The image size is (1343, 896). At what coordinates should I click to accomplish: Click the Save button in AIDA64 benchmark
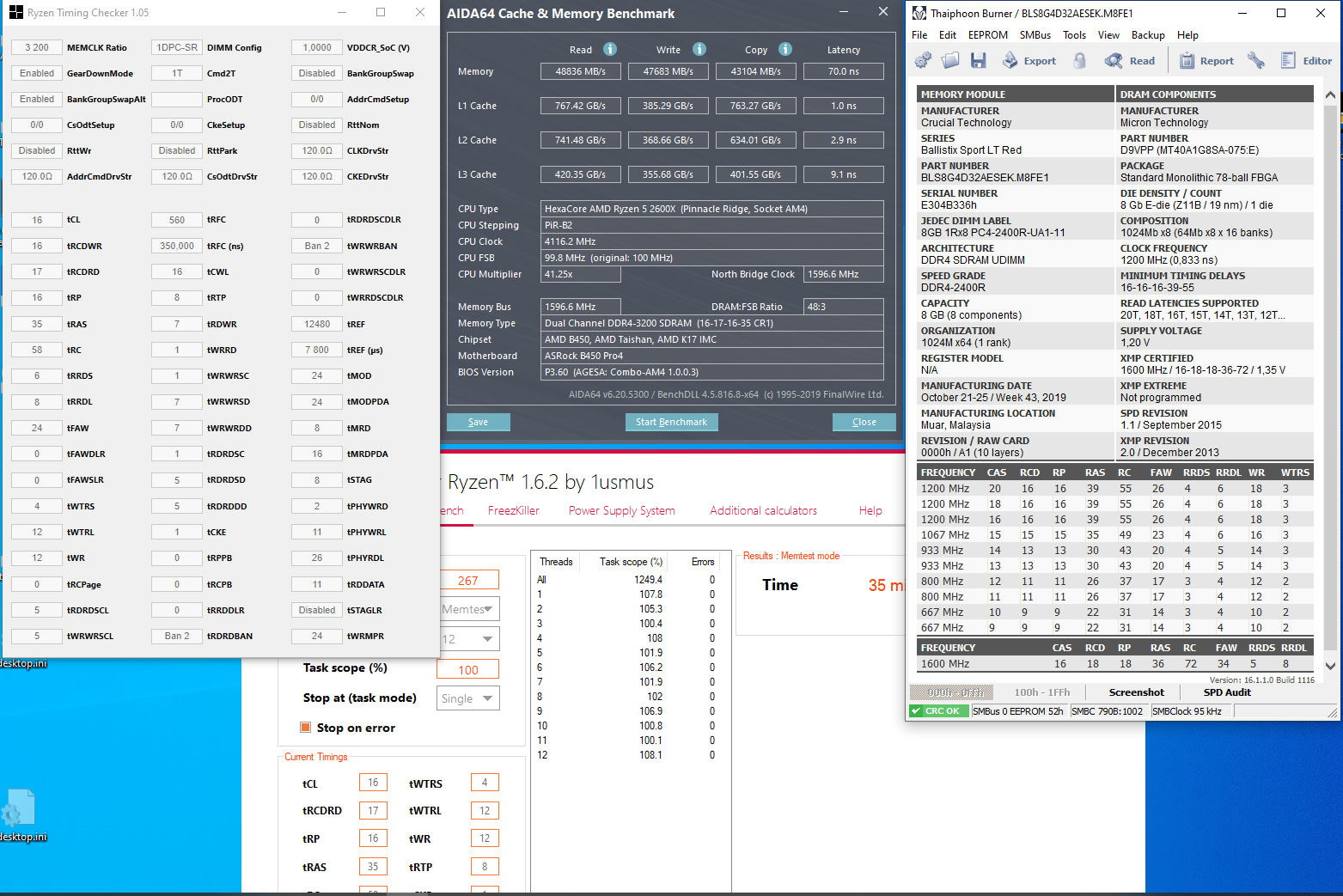pos(479,422)
